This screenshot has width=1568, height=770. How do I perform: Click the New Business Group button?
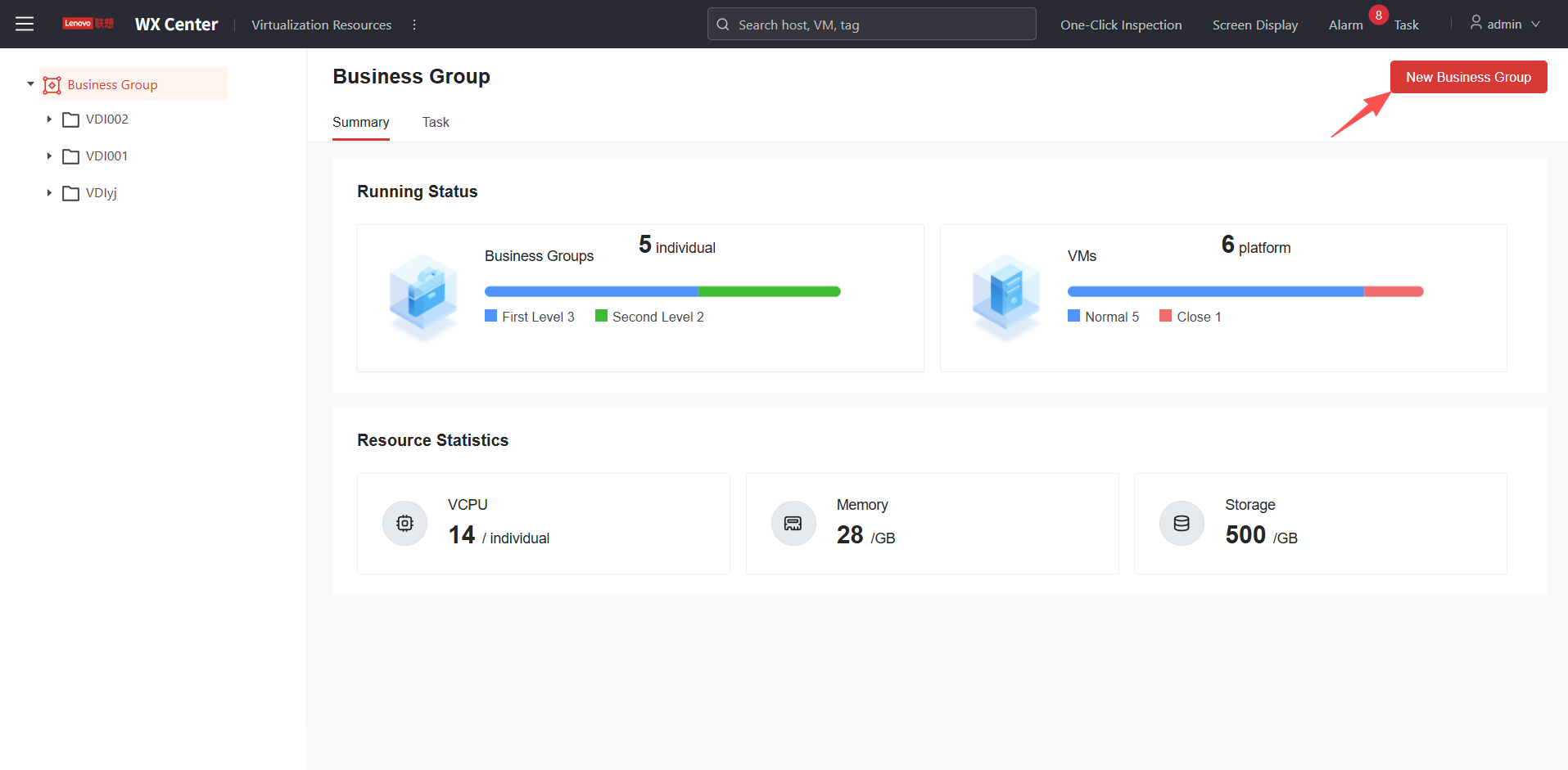click(1468, 77)
